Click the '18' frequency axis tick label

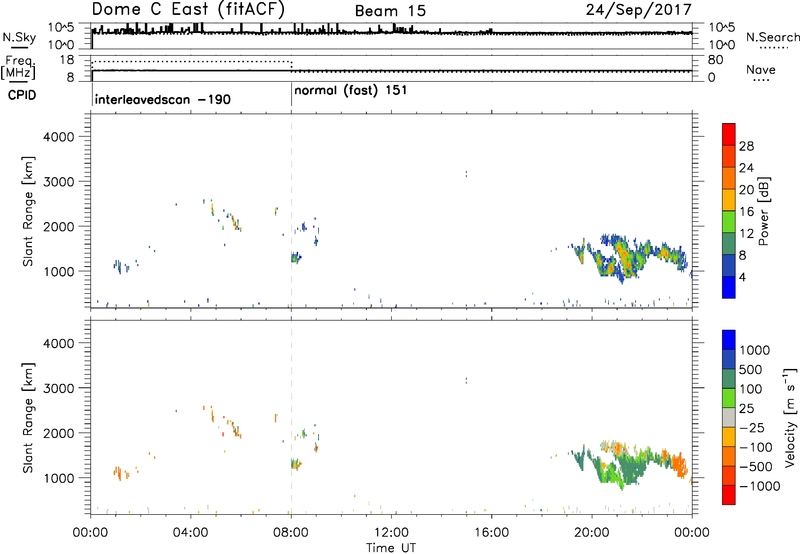67,60
